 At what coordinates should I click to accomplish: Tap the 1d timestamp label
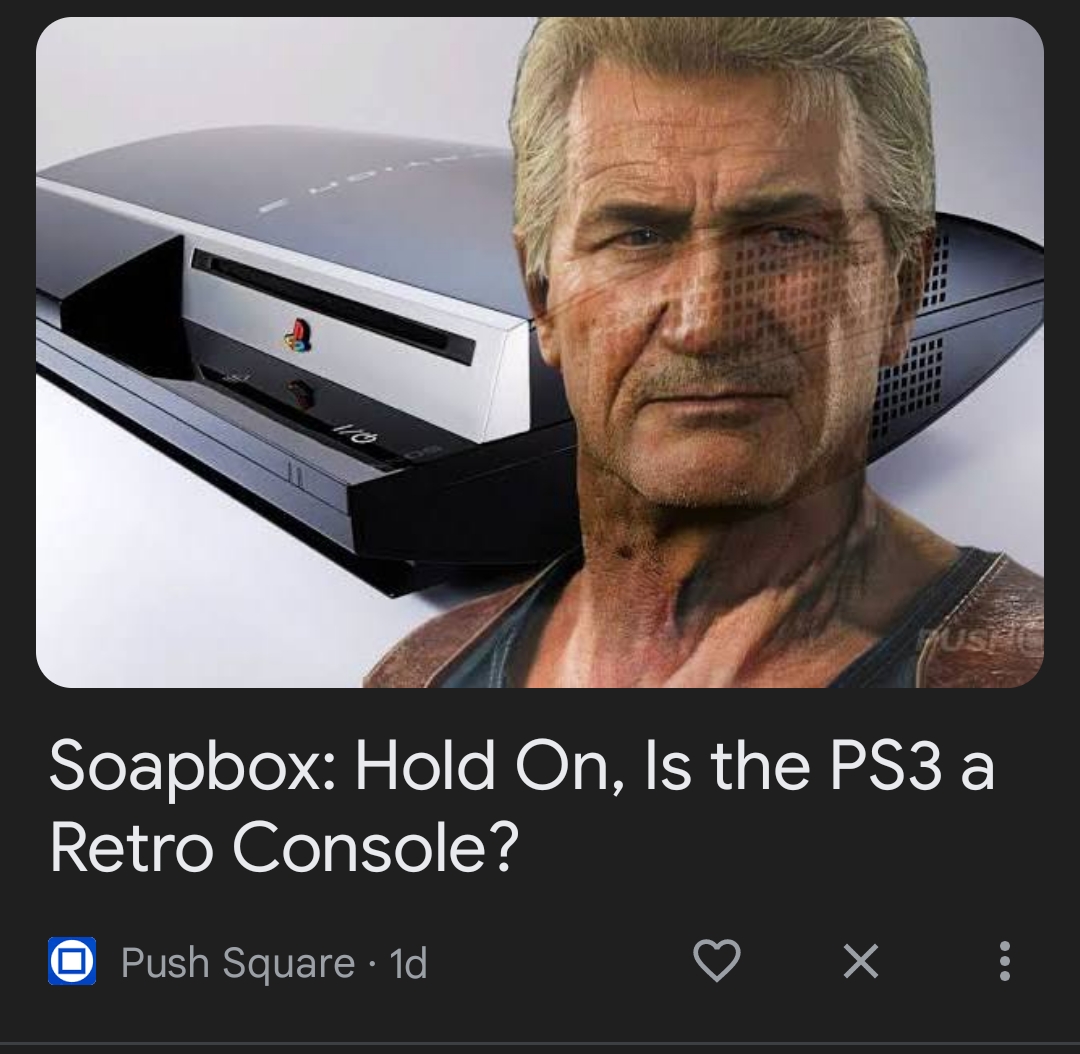408,963
